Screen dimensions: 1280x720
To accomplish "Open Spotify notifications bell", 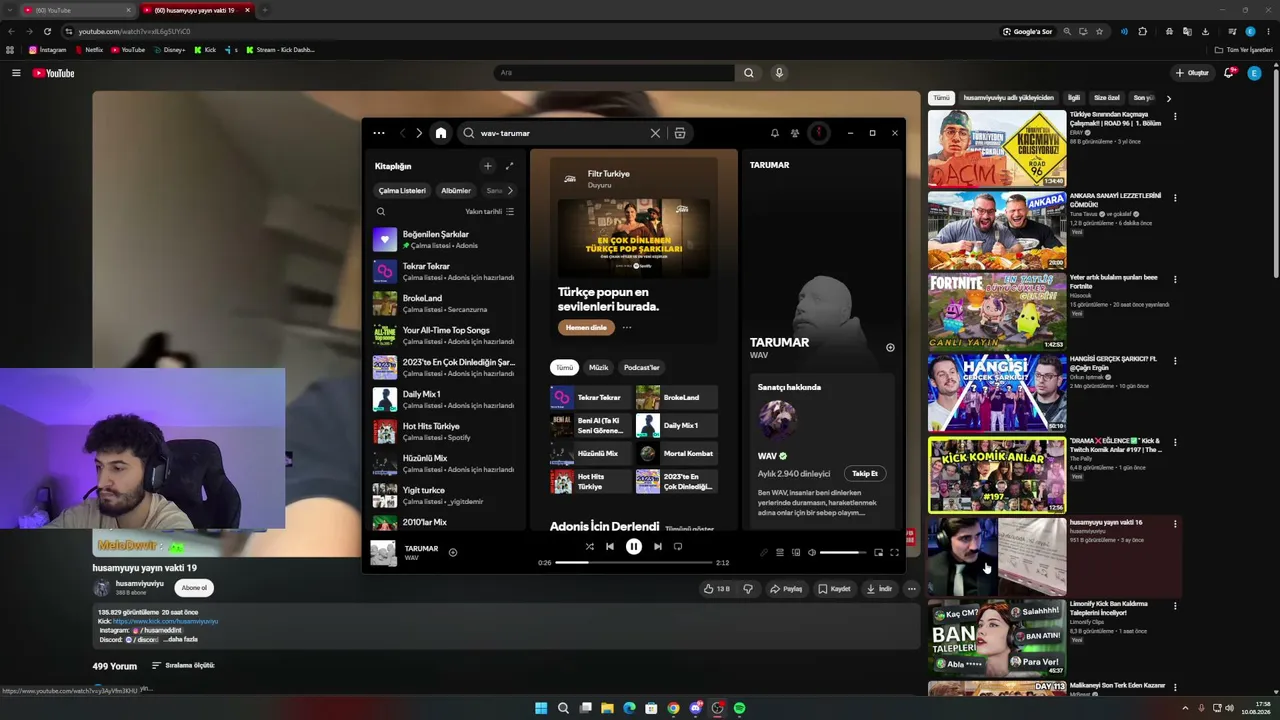I will pyautogui.click(x=774, y=133).
